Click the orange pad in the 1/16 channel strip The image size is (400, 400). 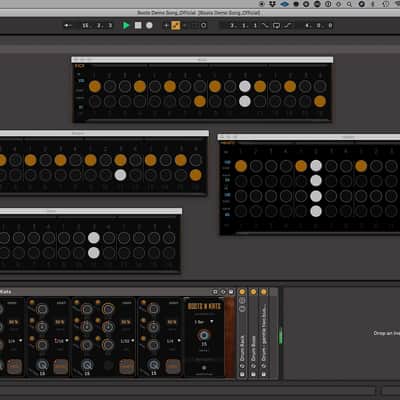(x=61, y=366)
